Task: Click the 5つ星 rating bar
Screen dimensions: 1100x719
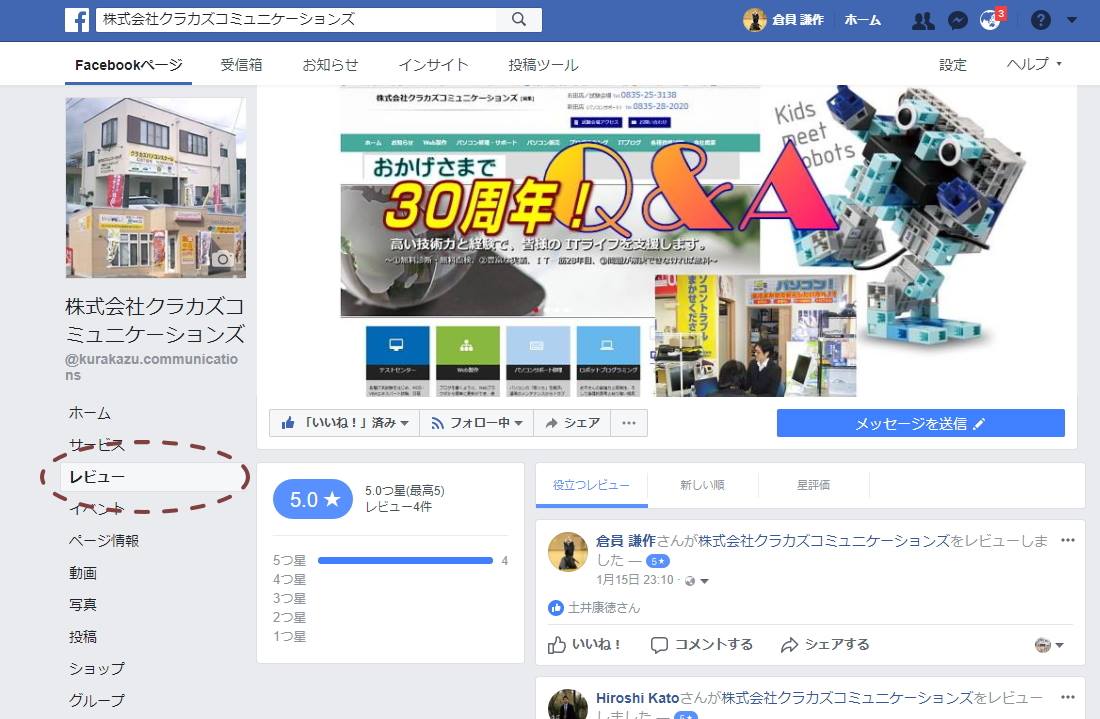Action: click(405, 560)
